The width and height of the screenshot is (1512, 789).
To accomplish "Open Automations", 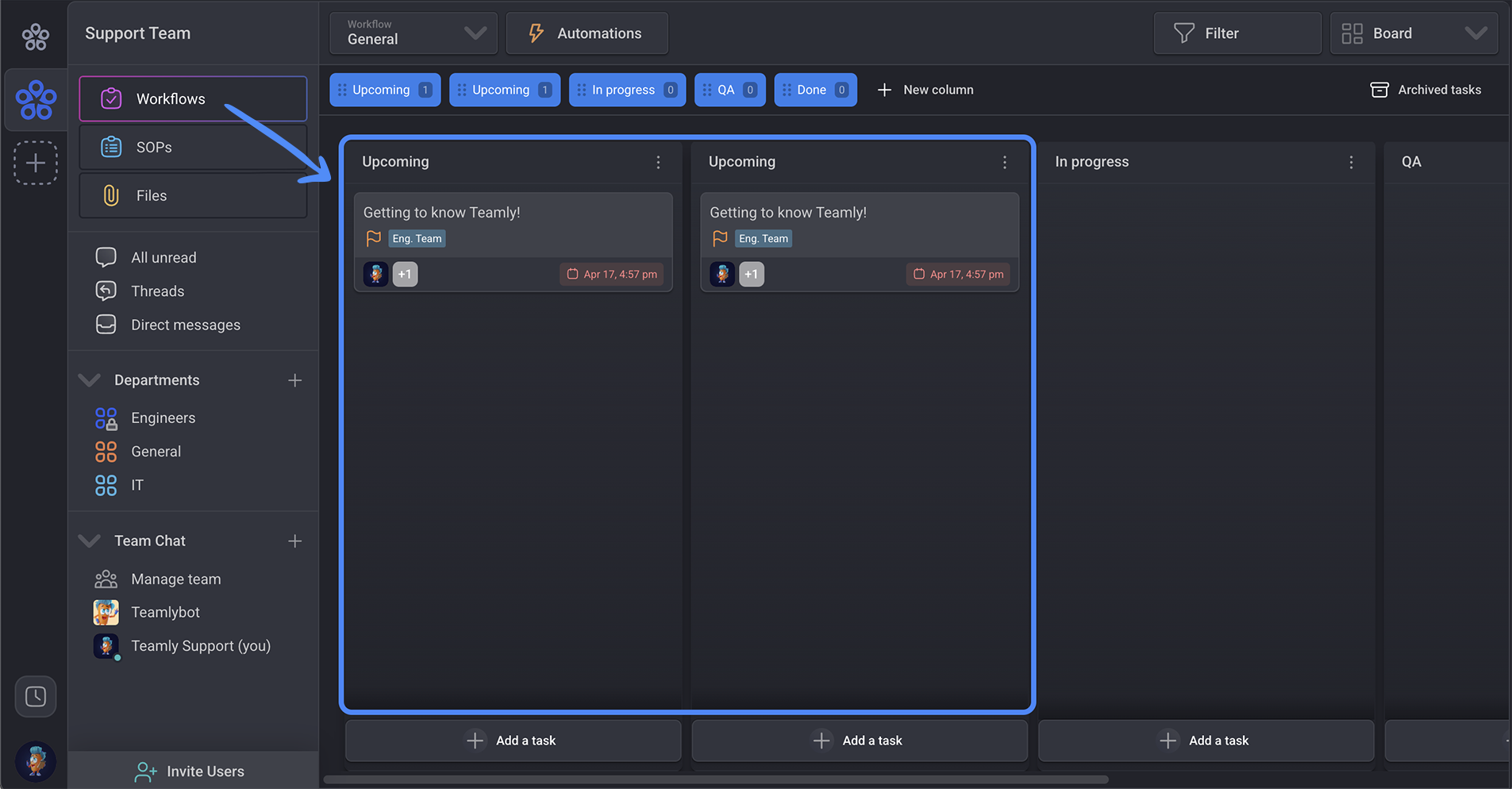I will click(x=587, y=33).
